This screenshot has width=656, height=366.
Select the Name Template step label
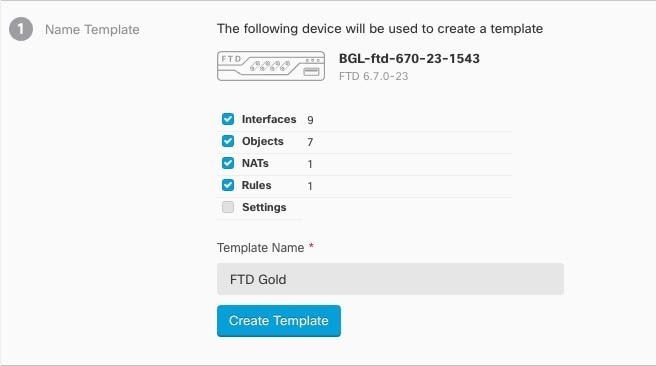[92, 30]
